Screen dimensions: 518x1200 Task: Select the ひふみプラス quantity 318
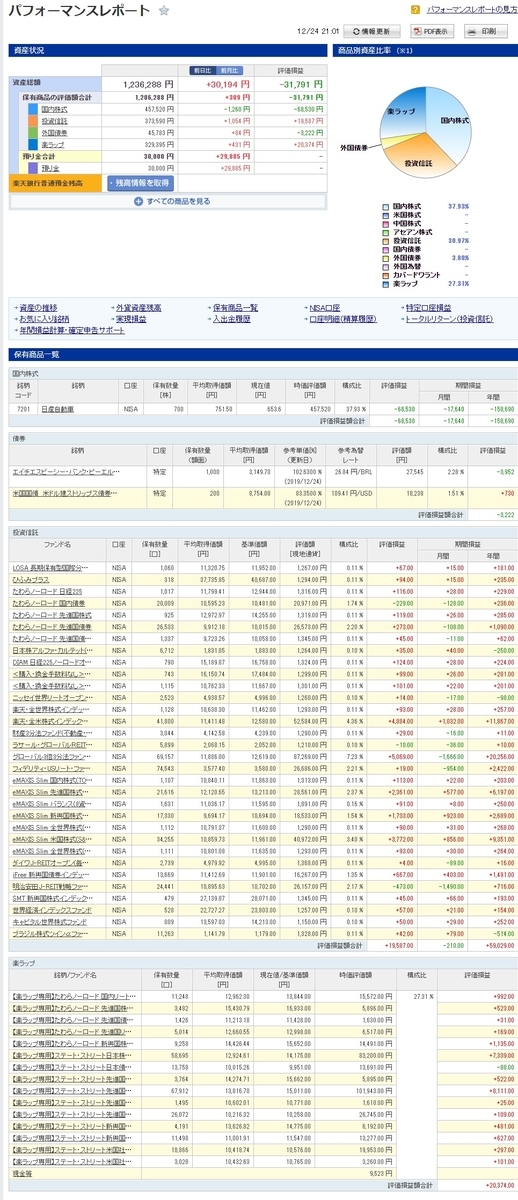(167, 579)
